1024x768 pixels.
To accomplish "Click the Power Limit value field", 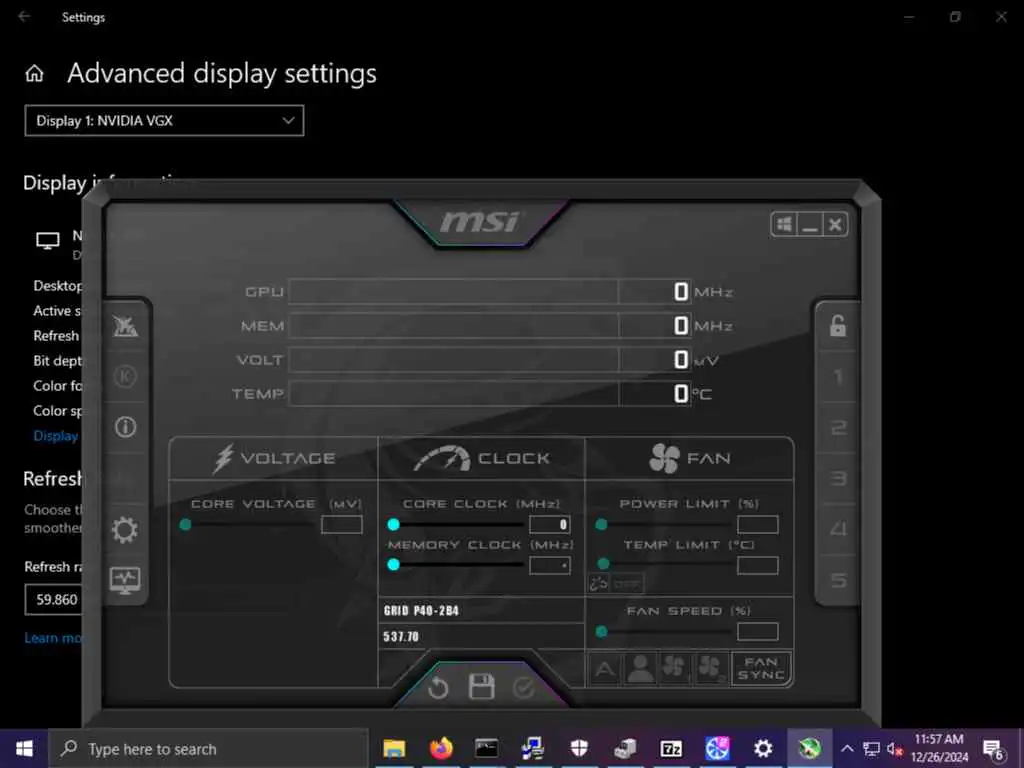I will pos(758,524).
